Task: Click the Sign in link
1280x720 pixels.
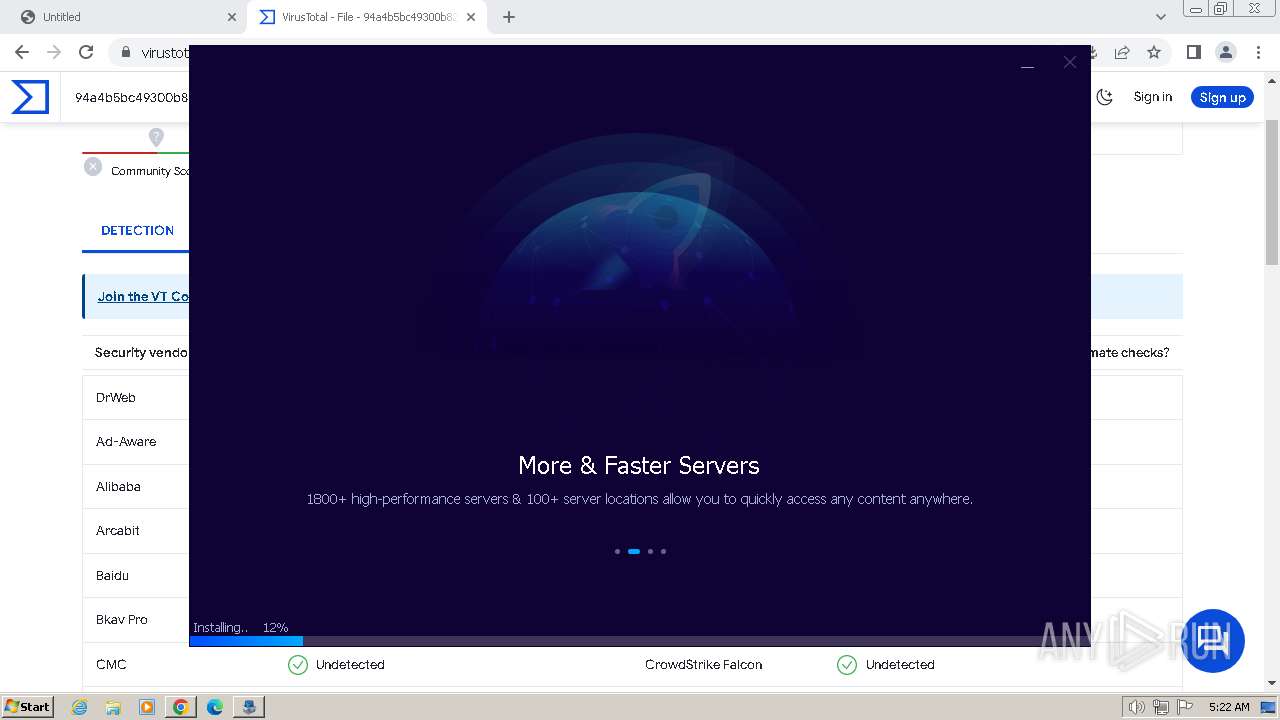Action: [1152, 97]
